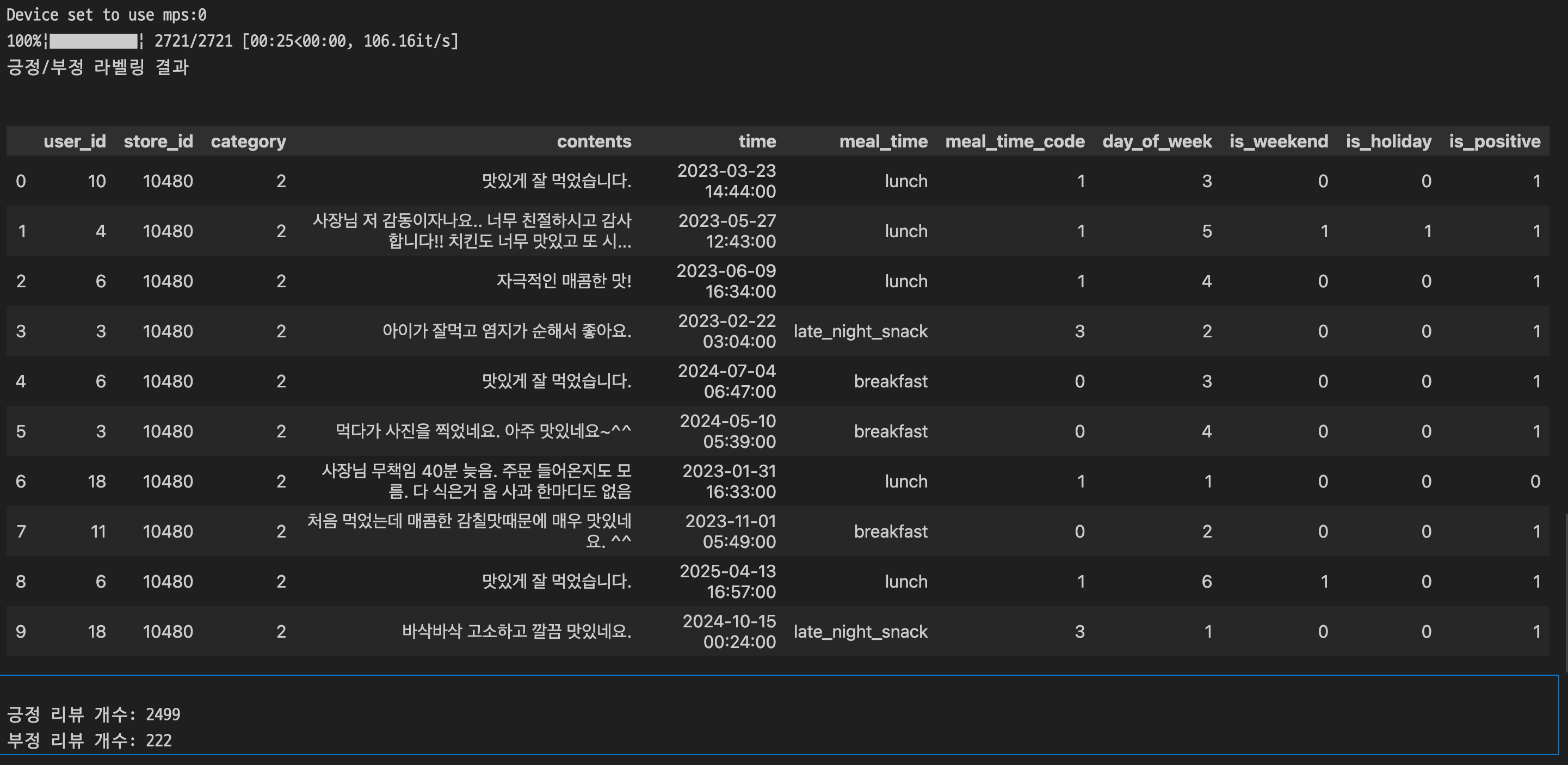Click the is_holiday column header

[1388, 141]
